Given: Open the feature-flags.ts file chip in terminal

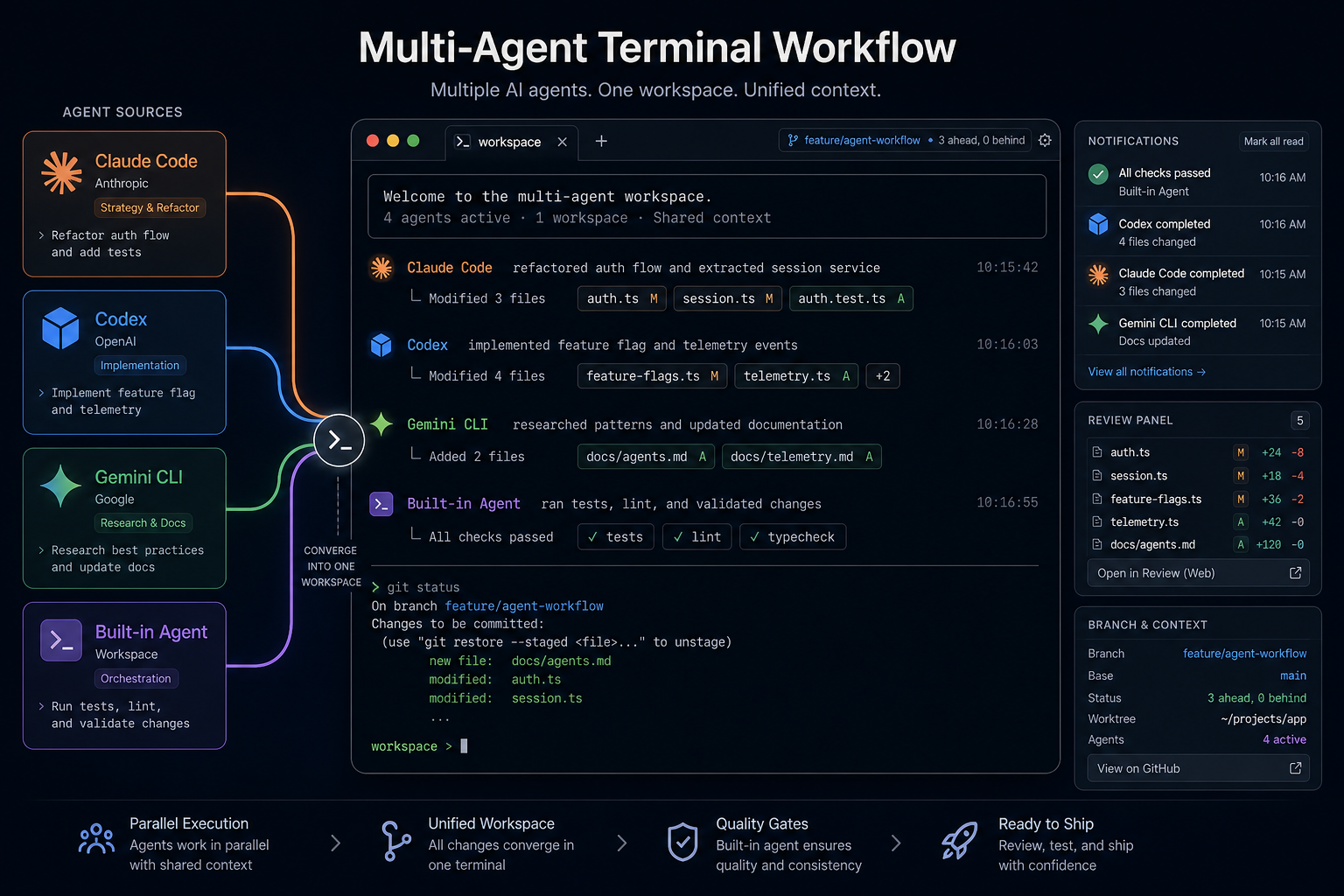Looking at the screenshot, I should 652,376.
